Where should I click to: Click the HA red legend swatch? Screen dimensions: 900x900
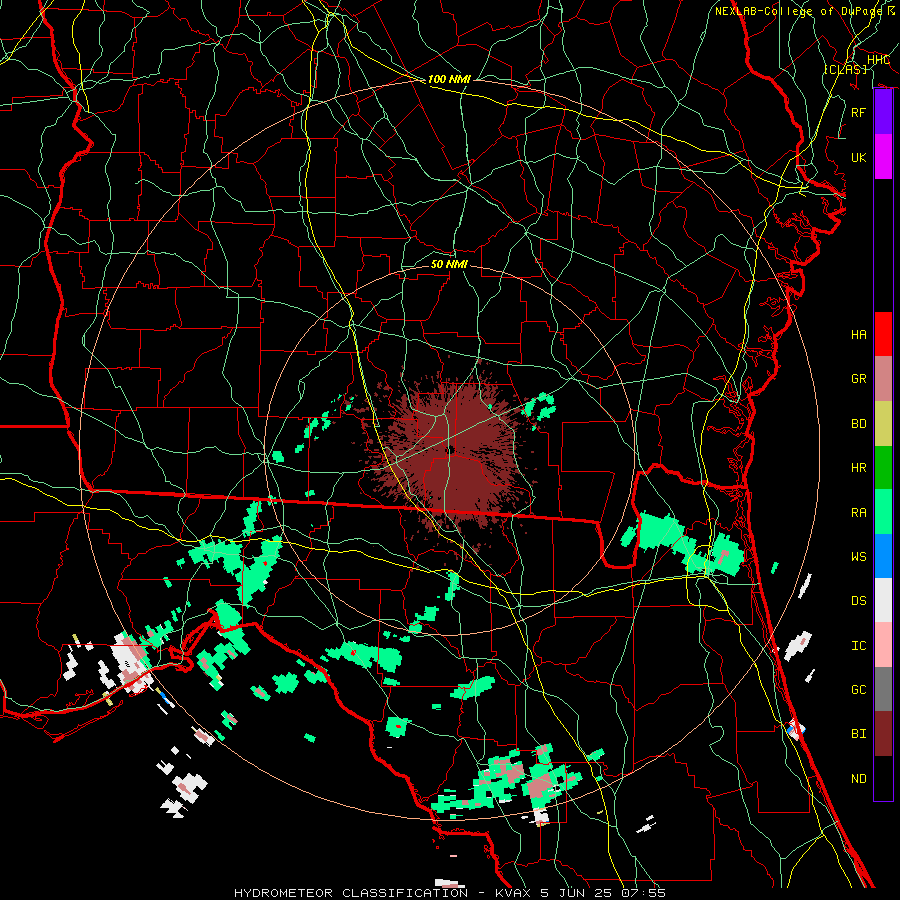coord(883,334)
